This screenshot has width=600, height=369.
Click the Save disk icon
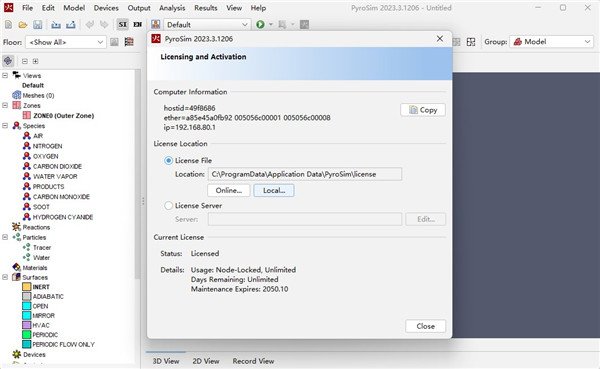coord(38,24)
